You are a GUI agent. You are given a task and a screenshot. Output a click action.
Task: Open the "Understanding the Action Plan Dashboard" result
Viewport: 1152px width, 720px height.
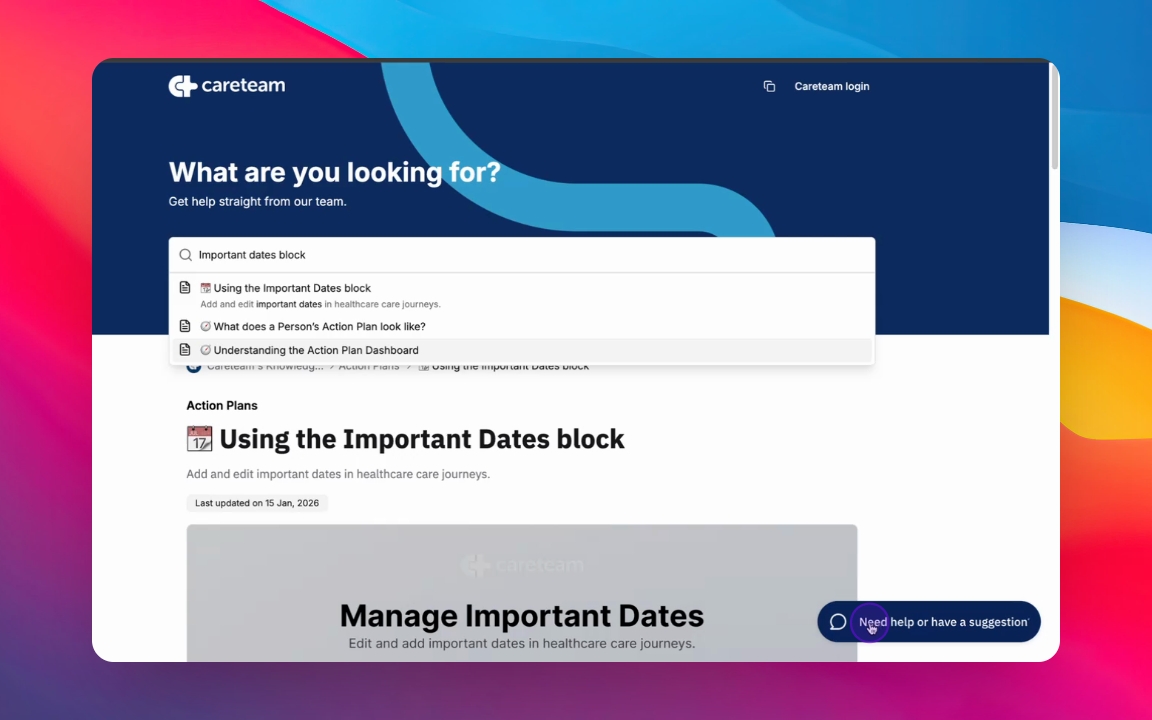pyautogui.click(x=522, y=350)
